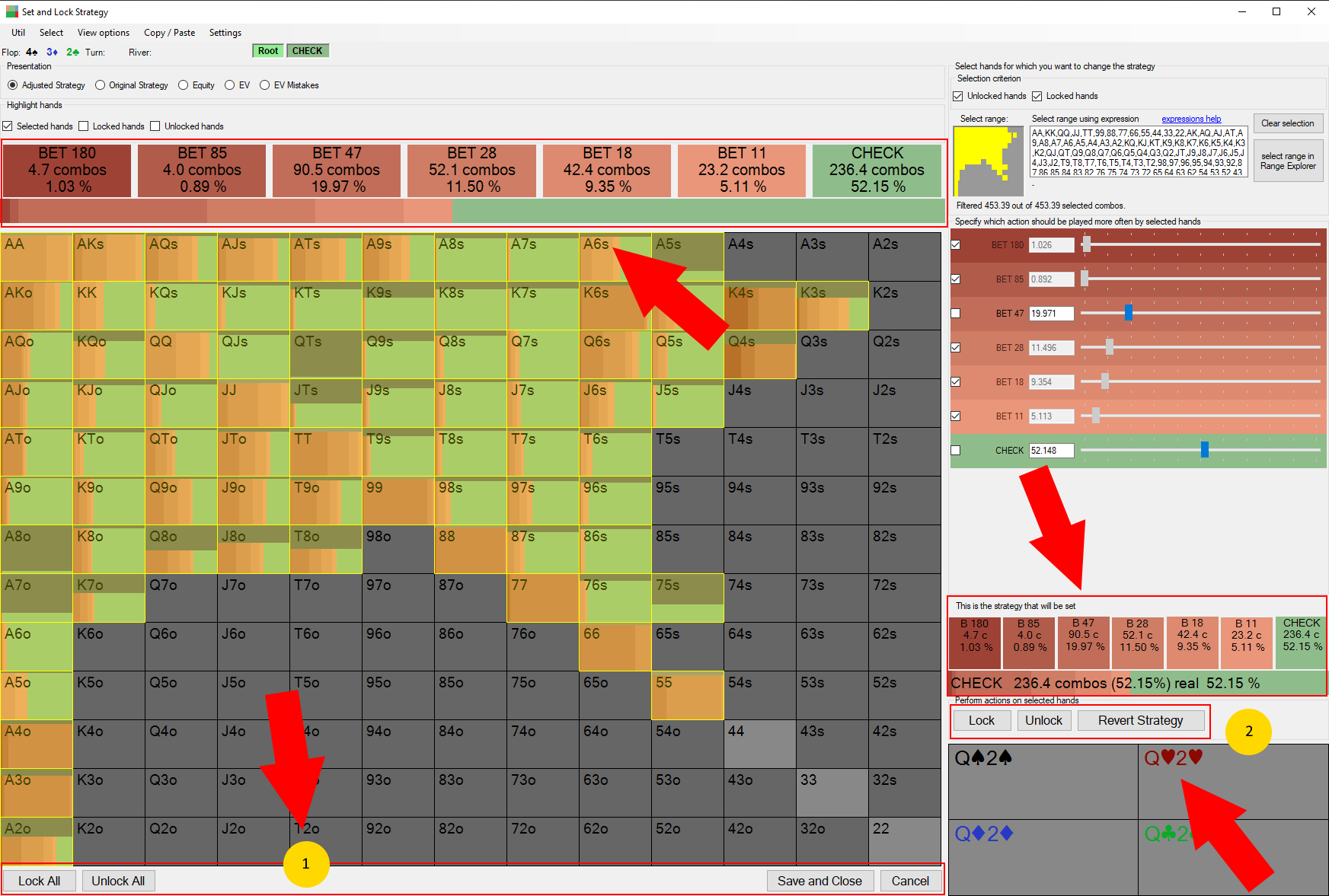Toggle the BET 47 row checkbox
Viewport: 1329px width, 896px height.
pyautogui.click(x=956, y=314)
